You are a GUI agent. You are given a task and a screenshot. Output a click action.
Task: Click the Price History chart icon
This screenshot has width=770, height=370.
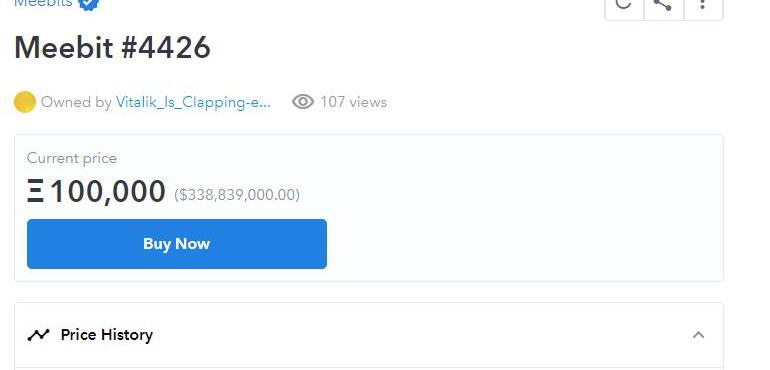point(38,335)
